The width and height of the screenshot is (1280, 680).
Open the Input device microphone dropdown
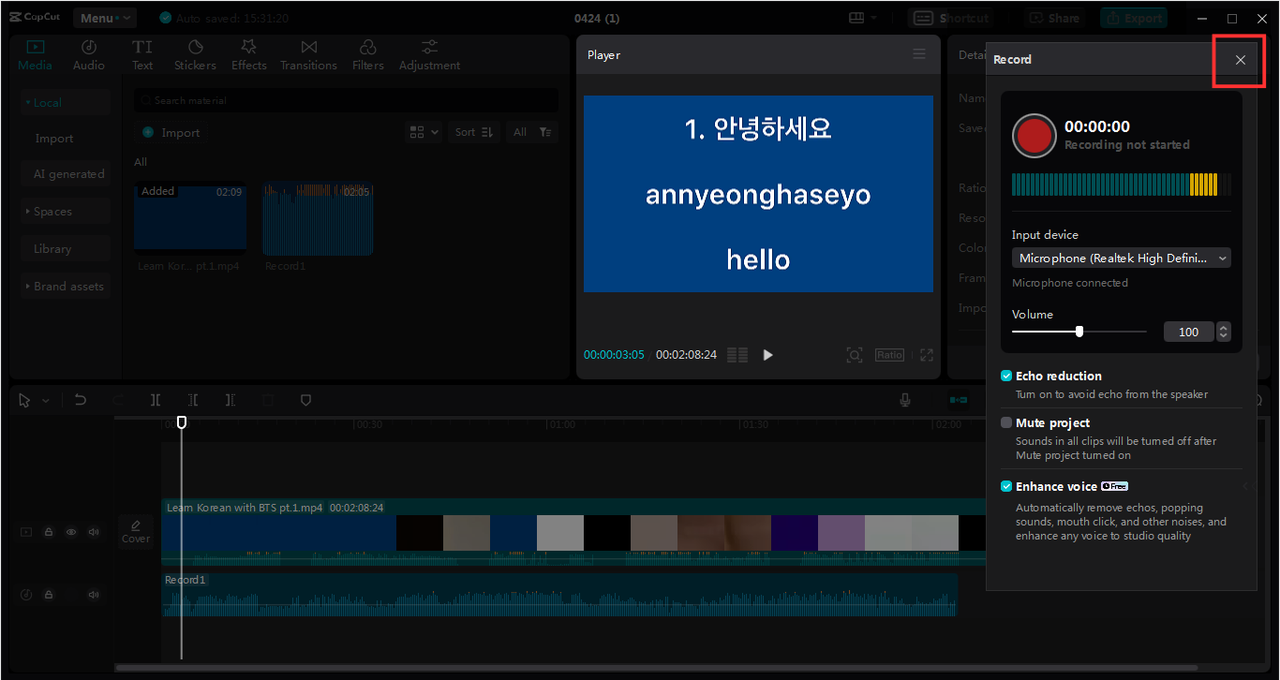coord(1121,258)
